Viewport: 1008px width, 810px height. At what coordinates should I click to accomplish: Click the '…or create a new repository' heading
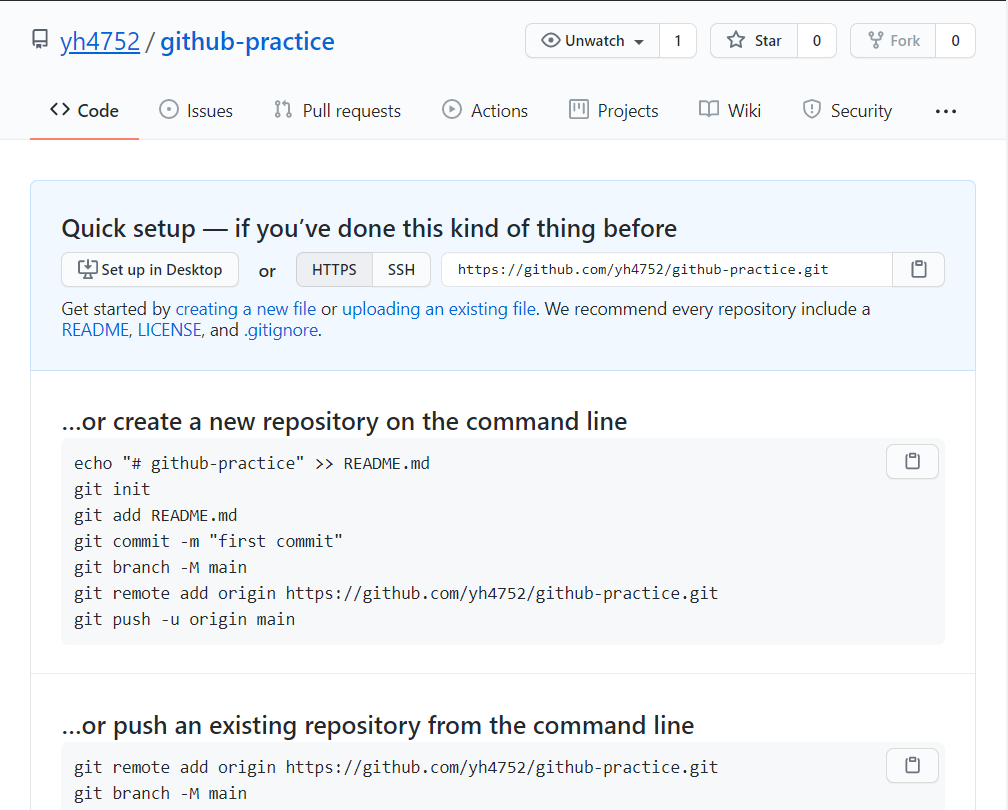coord(344,422)
